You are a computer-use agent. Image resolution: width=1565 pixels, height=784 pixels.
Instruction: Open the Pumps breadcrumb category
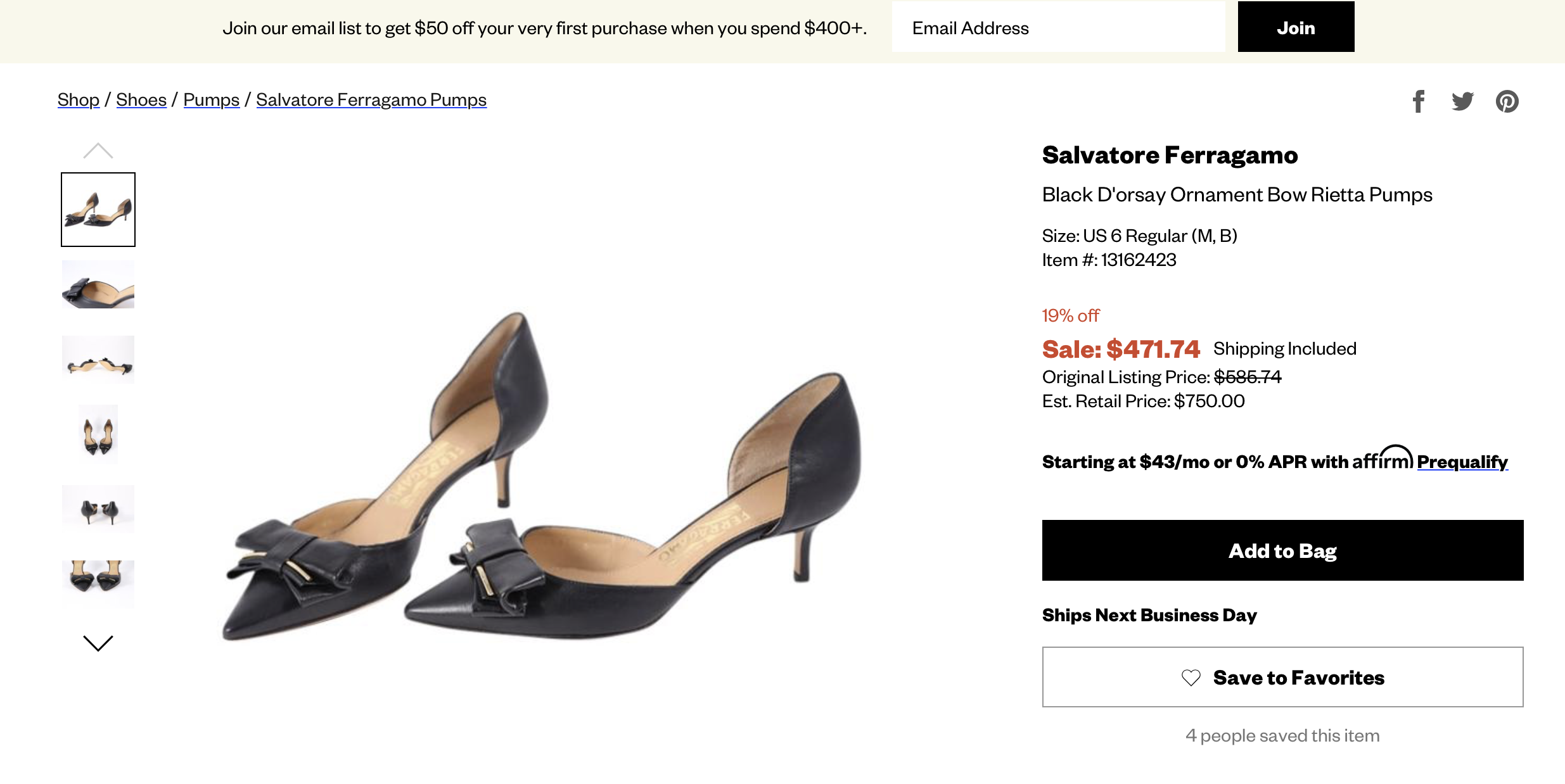pyautogui.click(x=211, y=100)
